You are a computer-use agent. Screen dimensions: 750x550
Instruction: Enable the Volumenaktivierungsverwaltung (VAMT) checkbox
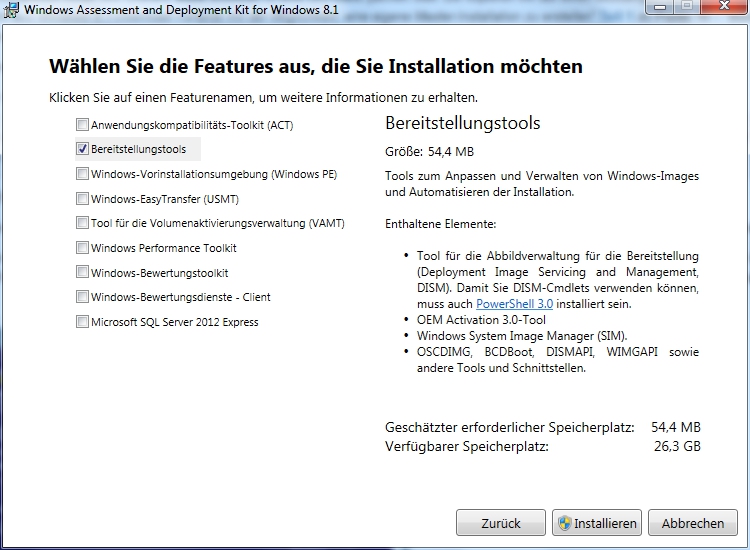(82, 223)
